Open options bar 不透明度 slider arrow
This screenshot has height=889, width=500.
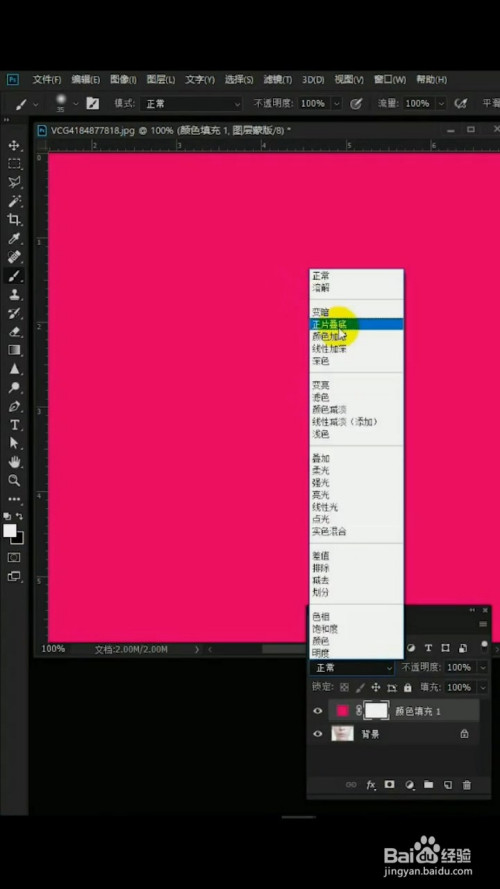coord(337,104)
